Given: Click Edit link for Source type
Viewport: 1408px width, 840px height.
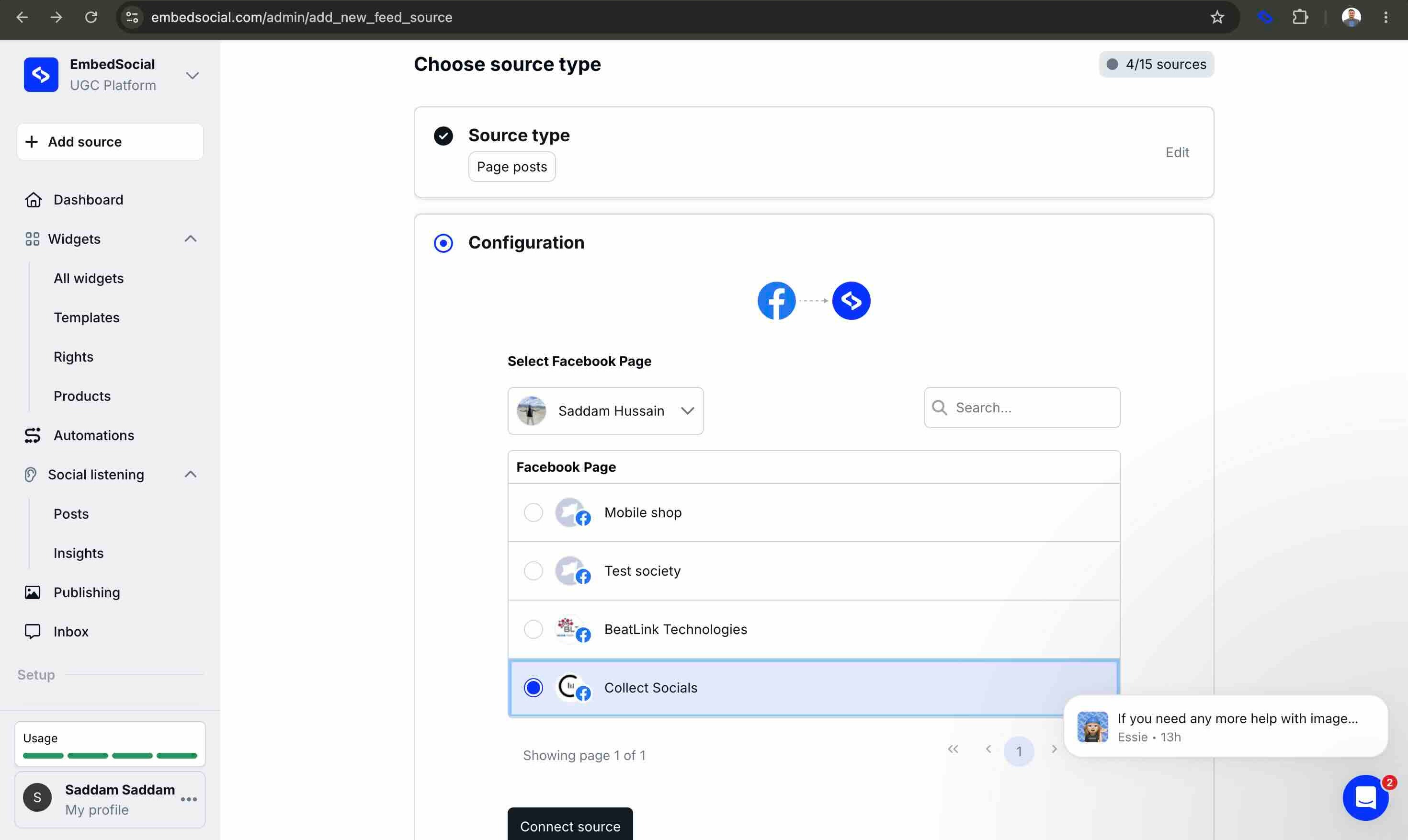Looking at the screenshot, I should 1177,152.
